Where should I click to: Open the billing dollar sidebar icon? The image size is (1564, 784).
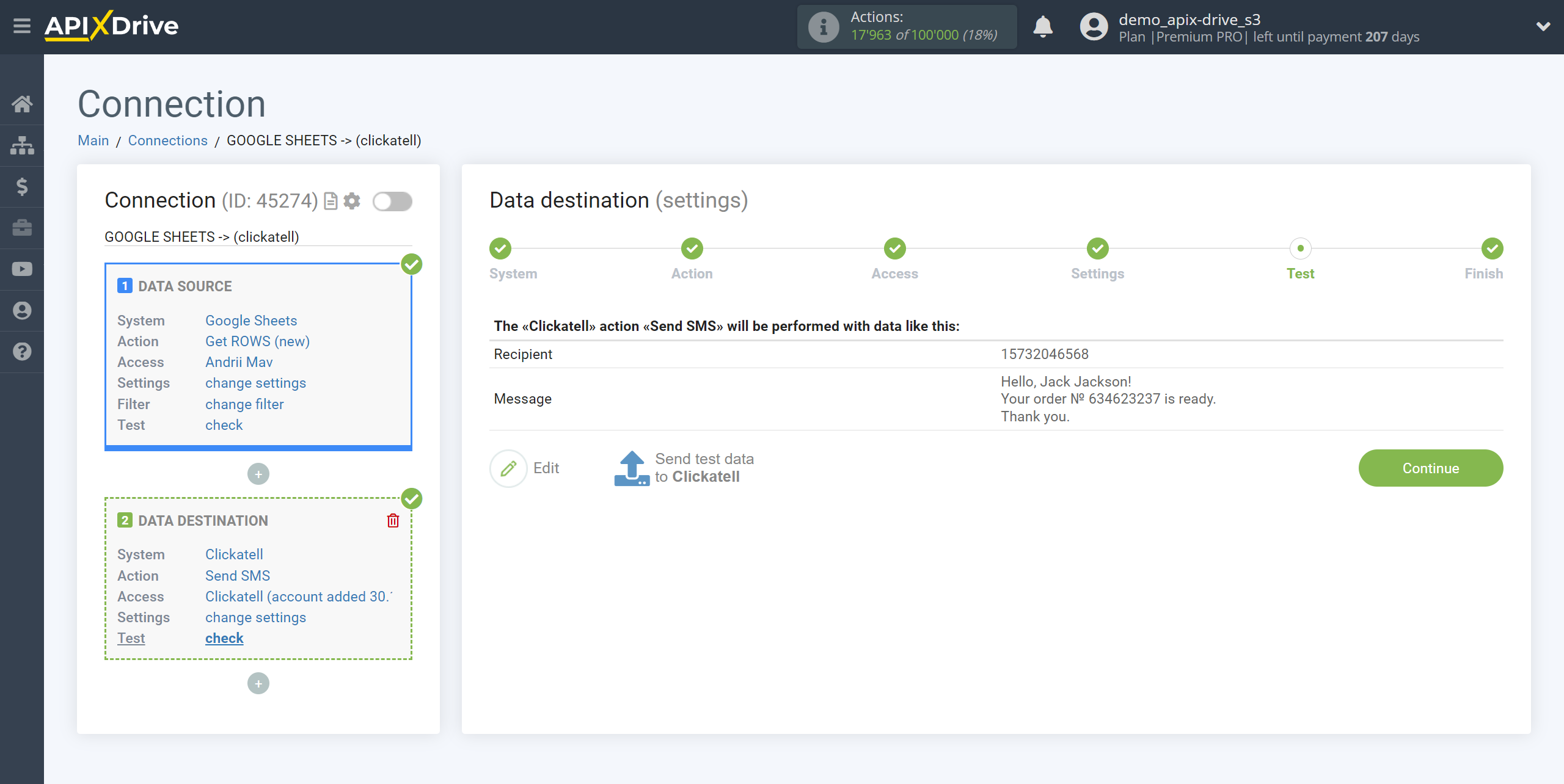click(22, 186)
